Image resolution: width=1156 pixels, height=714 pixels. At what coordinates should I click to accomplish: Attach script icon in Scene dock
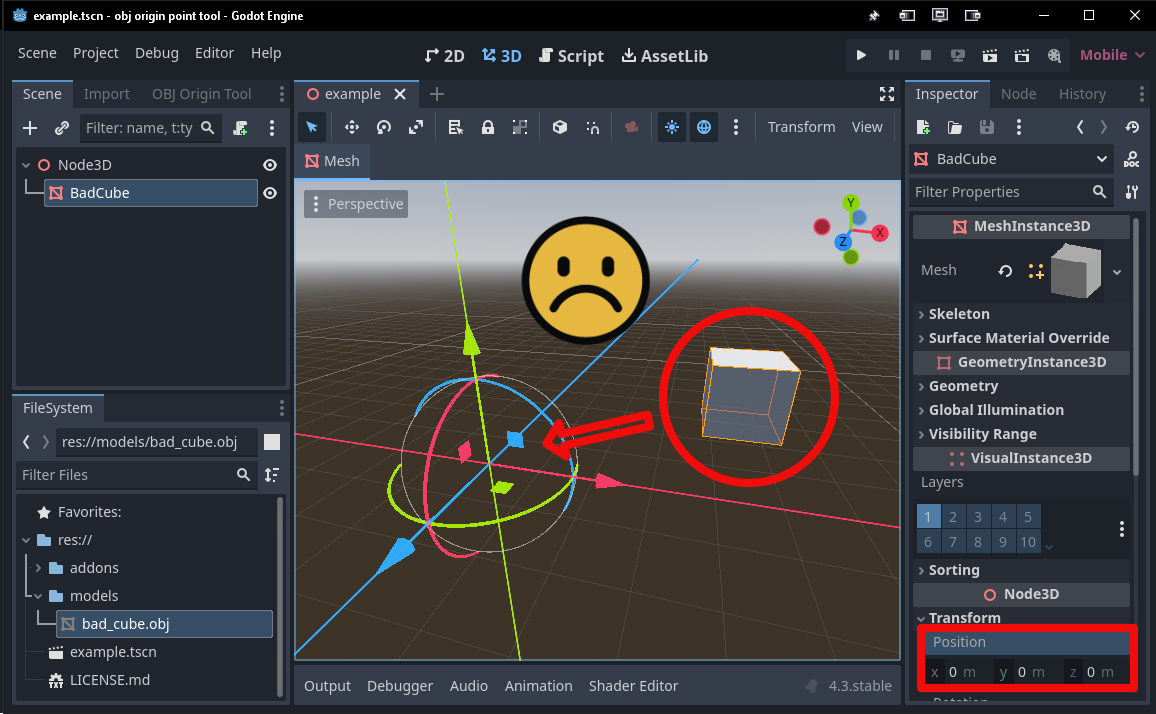pos(240,128)
